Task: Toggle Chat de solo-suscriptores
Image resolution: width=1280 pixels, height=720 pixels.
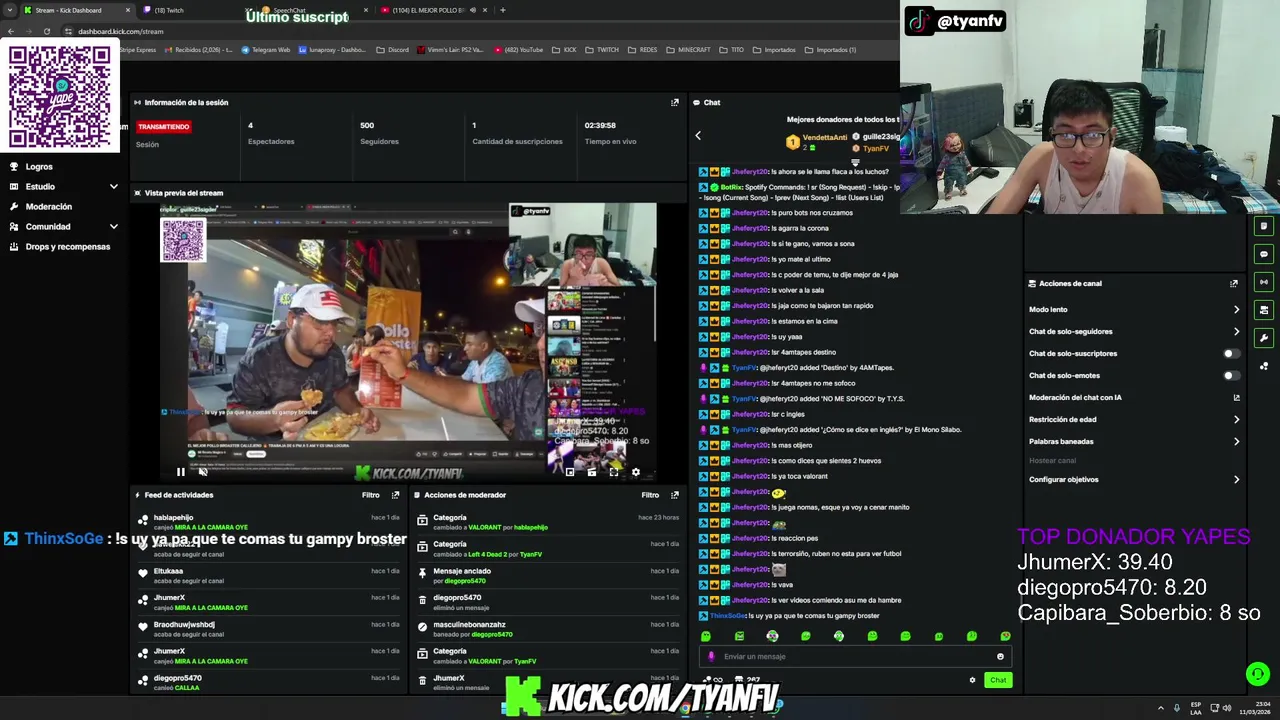Action: (1232, 353)
